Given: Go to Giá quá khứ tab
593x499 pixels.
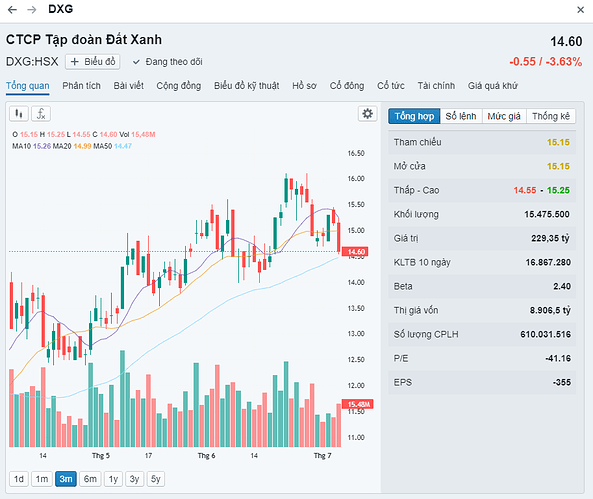Looking at the screenshot, I should point(492,86).
